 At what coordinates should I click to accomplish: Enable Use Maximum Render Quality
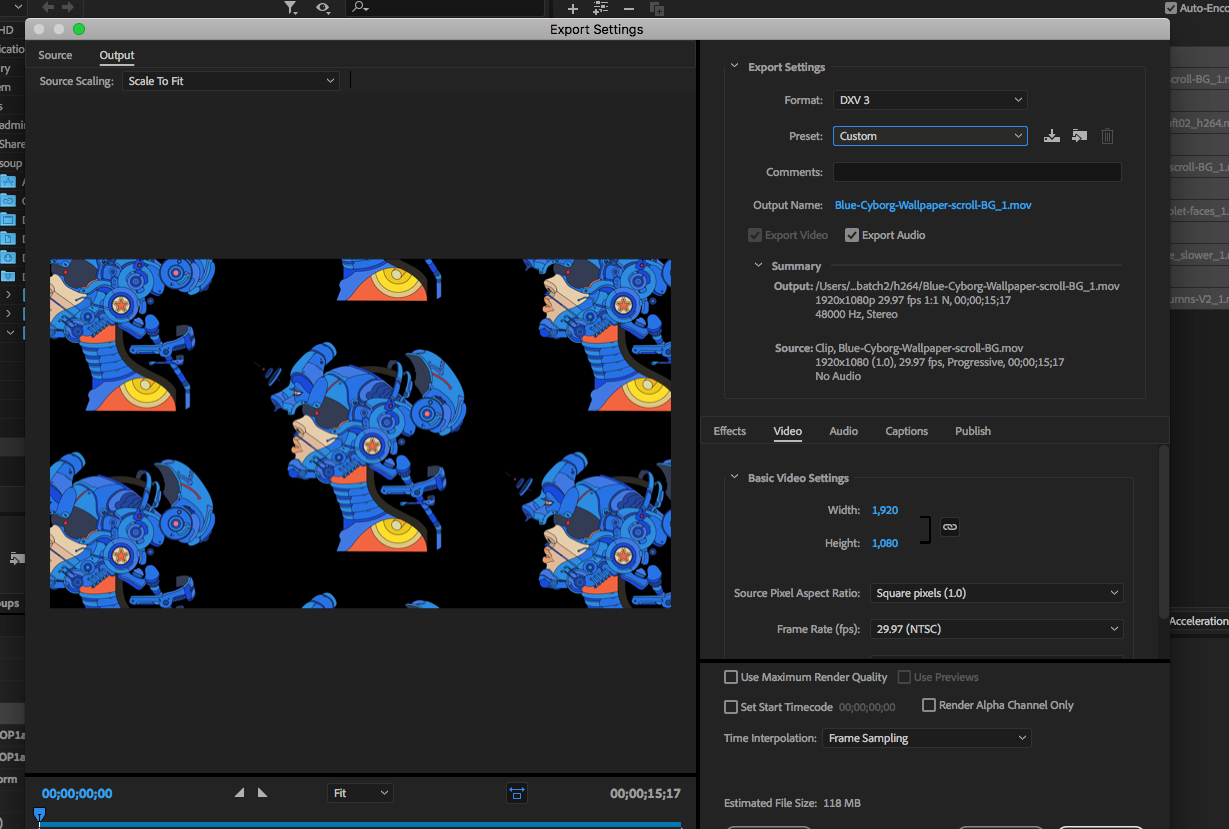pyautogui.click(x=731, y=677)
